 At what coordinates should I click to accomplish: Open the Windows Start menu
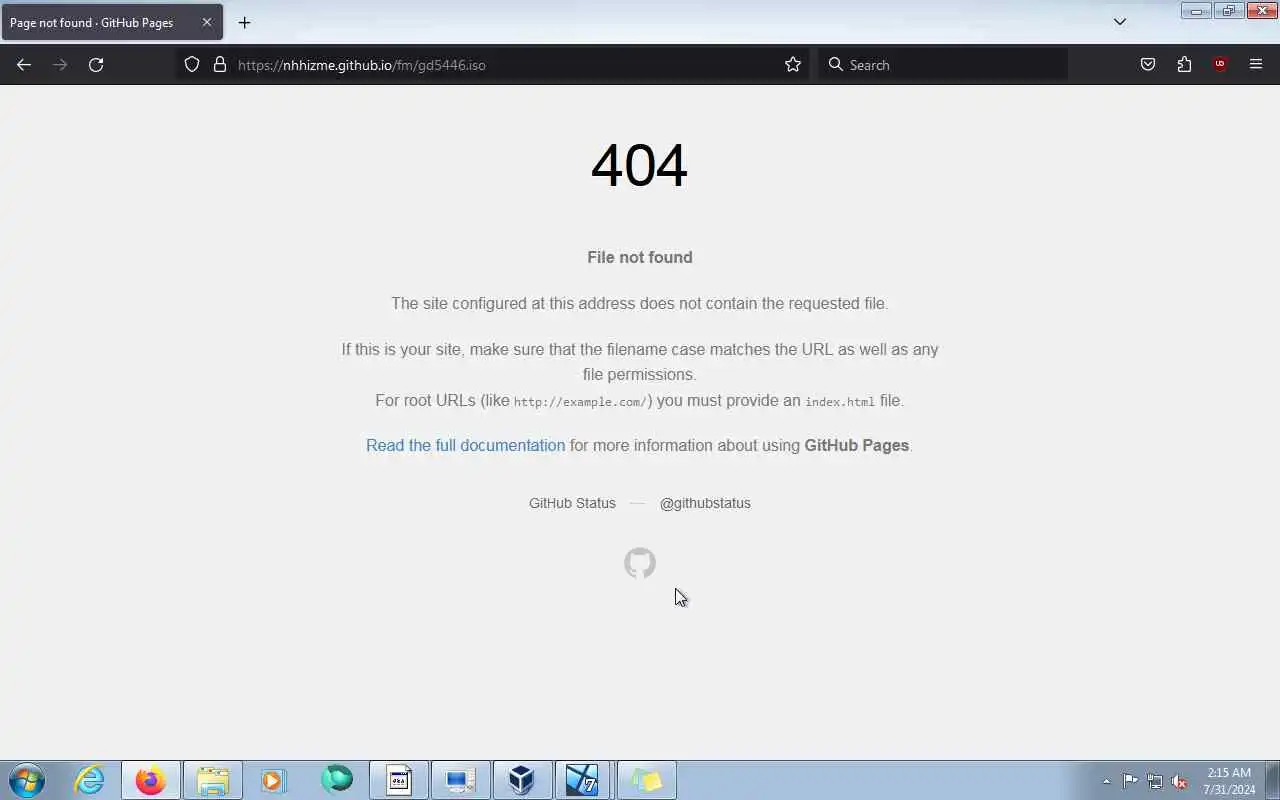tap(26, 780)
